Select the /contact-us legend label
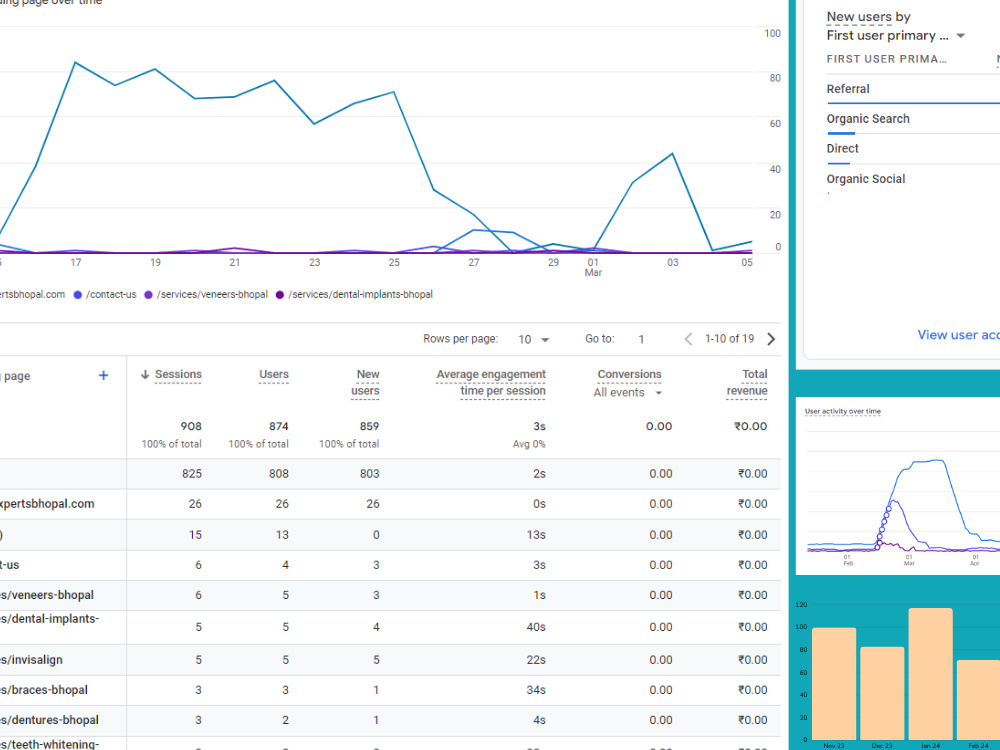The height and width of the screenshot is (750, 1000). [111, 295]
